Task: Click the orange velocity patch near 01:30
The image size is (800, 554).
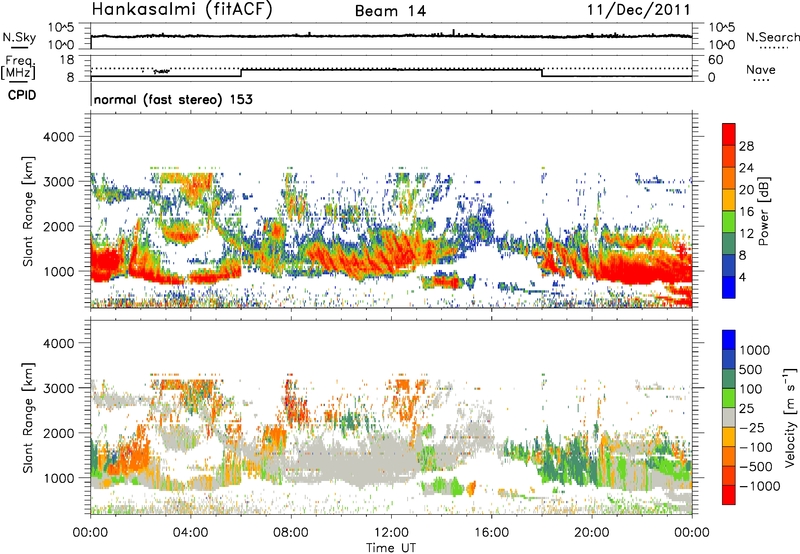Action: point(130,457)
